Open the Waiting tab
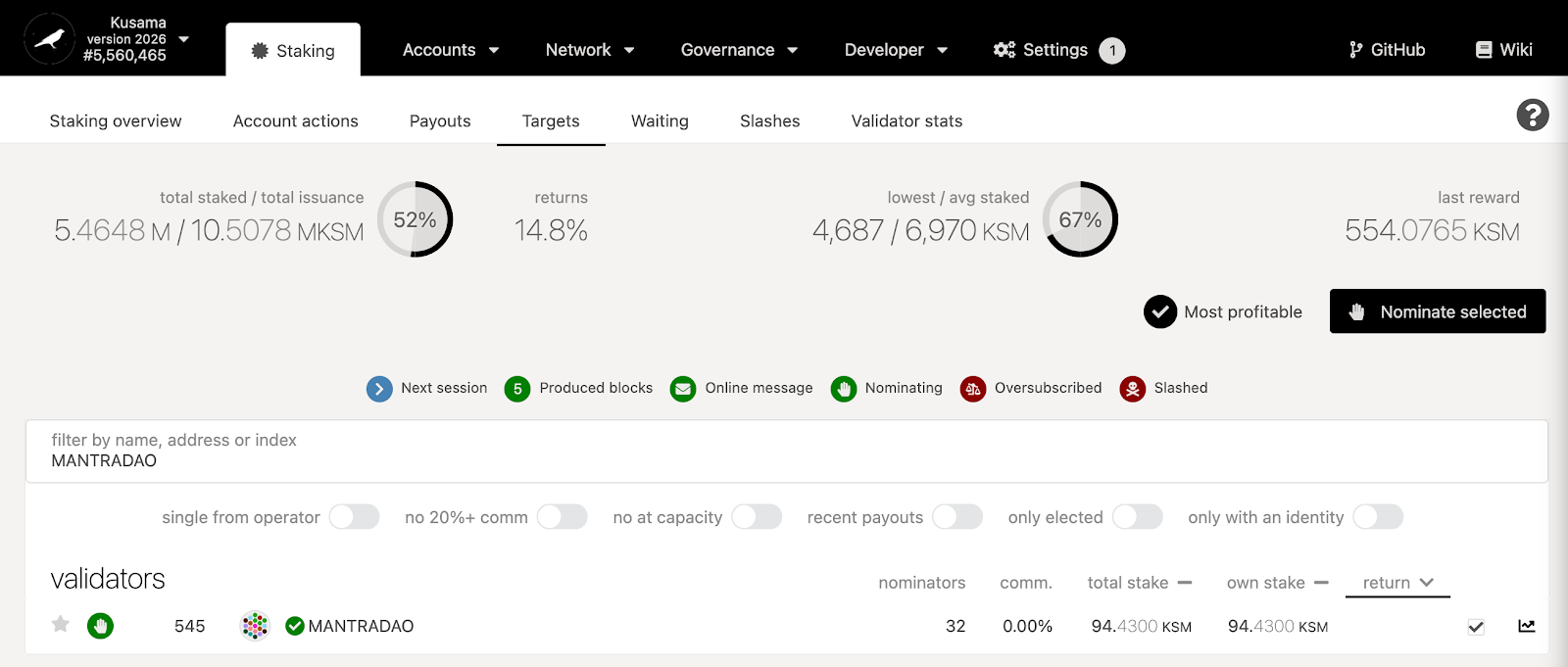This screenshot has width=1568, height=667. (660, 120)
